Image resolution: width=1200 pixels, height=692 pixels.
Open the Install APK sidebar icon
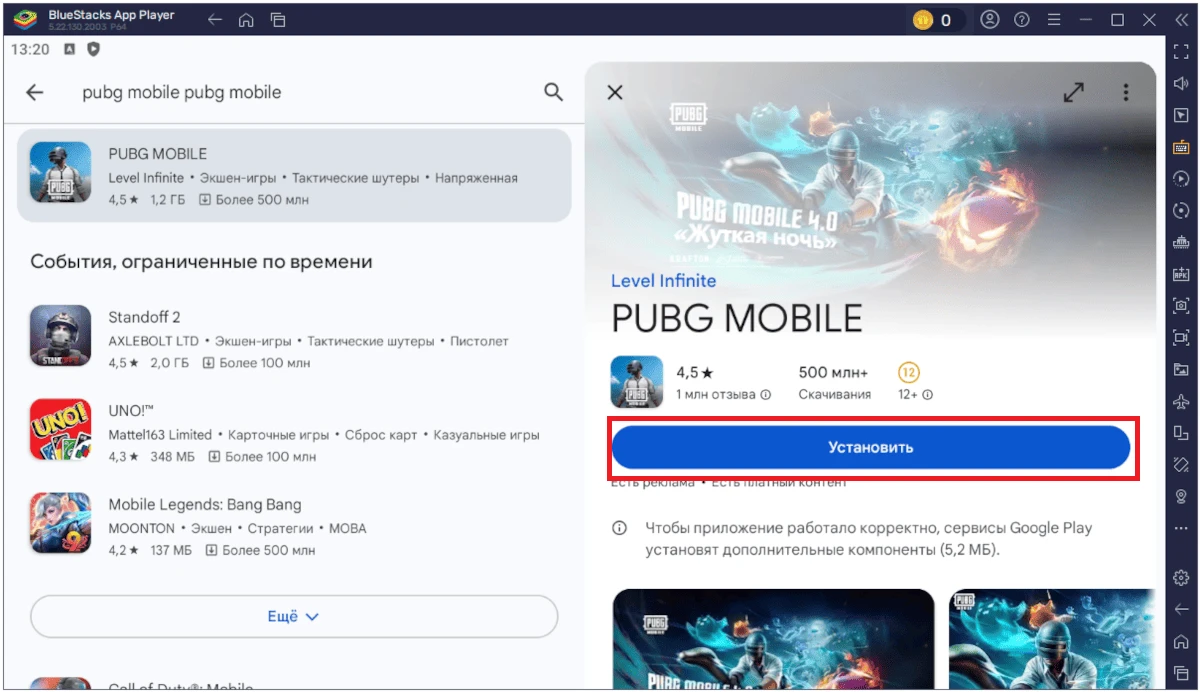1180,275
